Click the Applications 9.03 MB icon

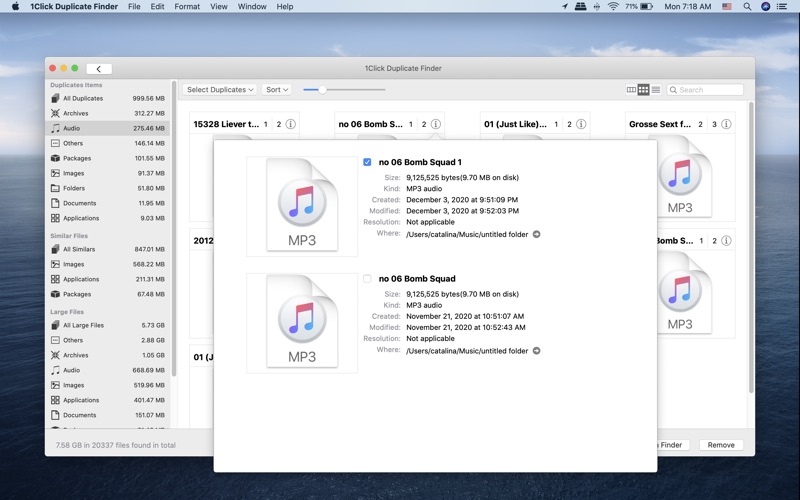pyautogui.click(x=55, y=218)
